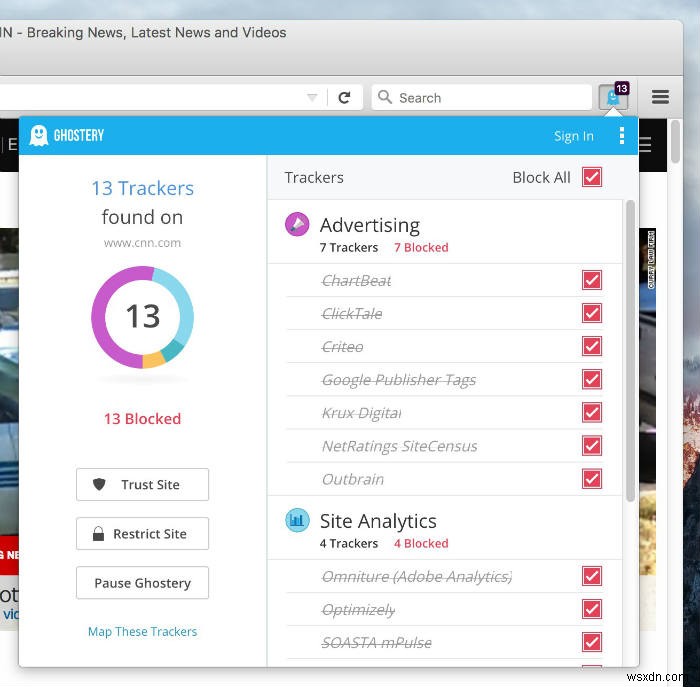This screenshot has width=700, height=687.
Task: Click the tracker list scrollbar
Action: [x=630, y=351]
